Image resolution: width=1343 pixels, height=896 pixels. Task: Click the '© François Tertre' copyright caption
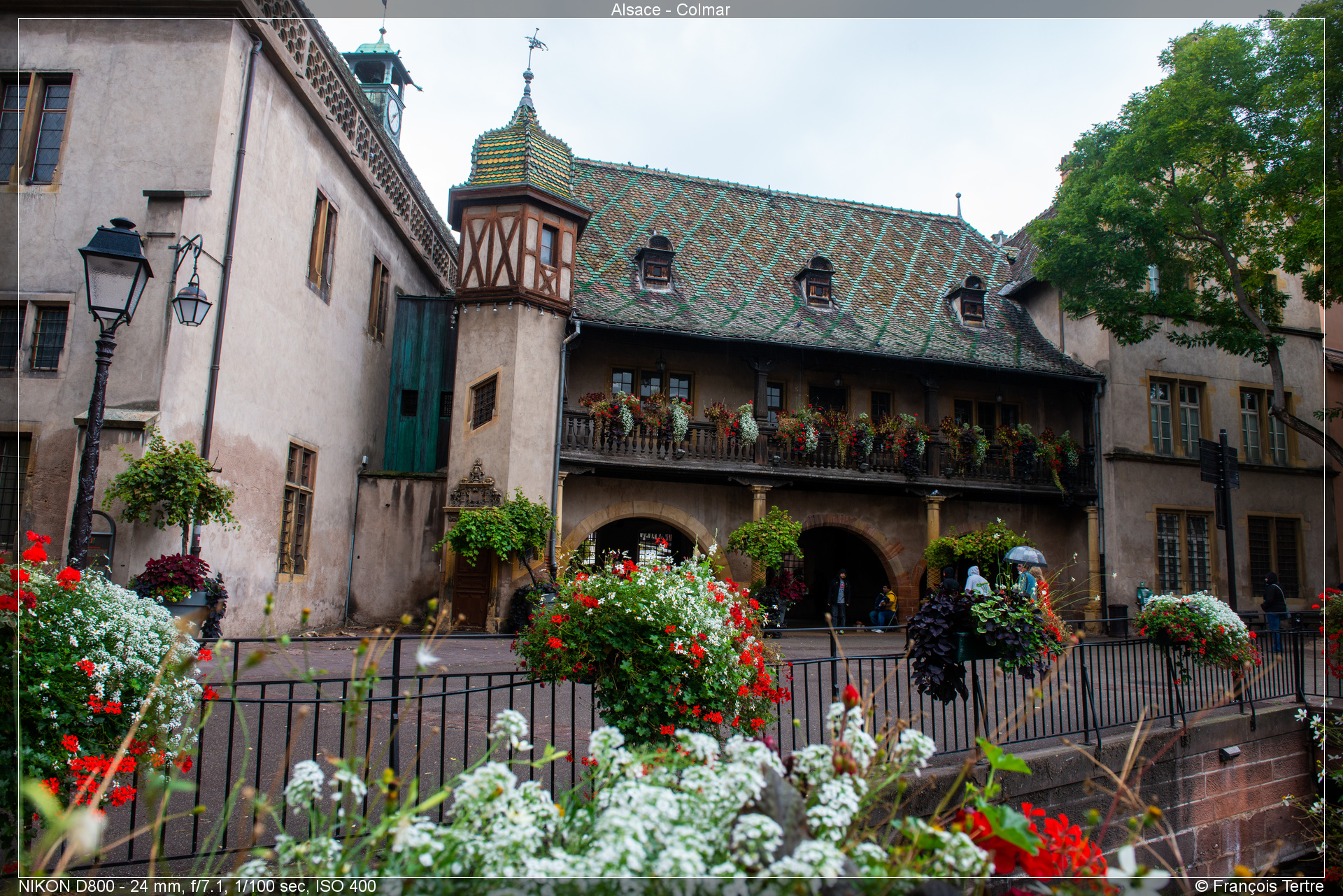(x=1259, y=886)
